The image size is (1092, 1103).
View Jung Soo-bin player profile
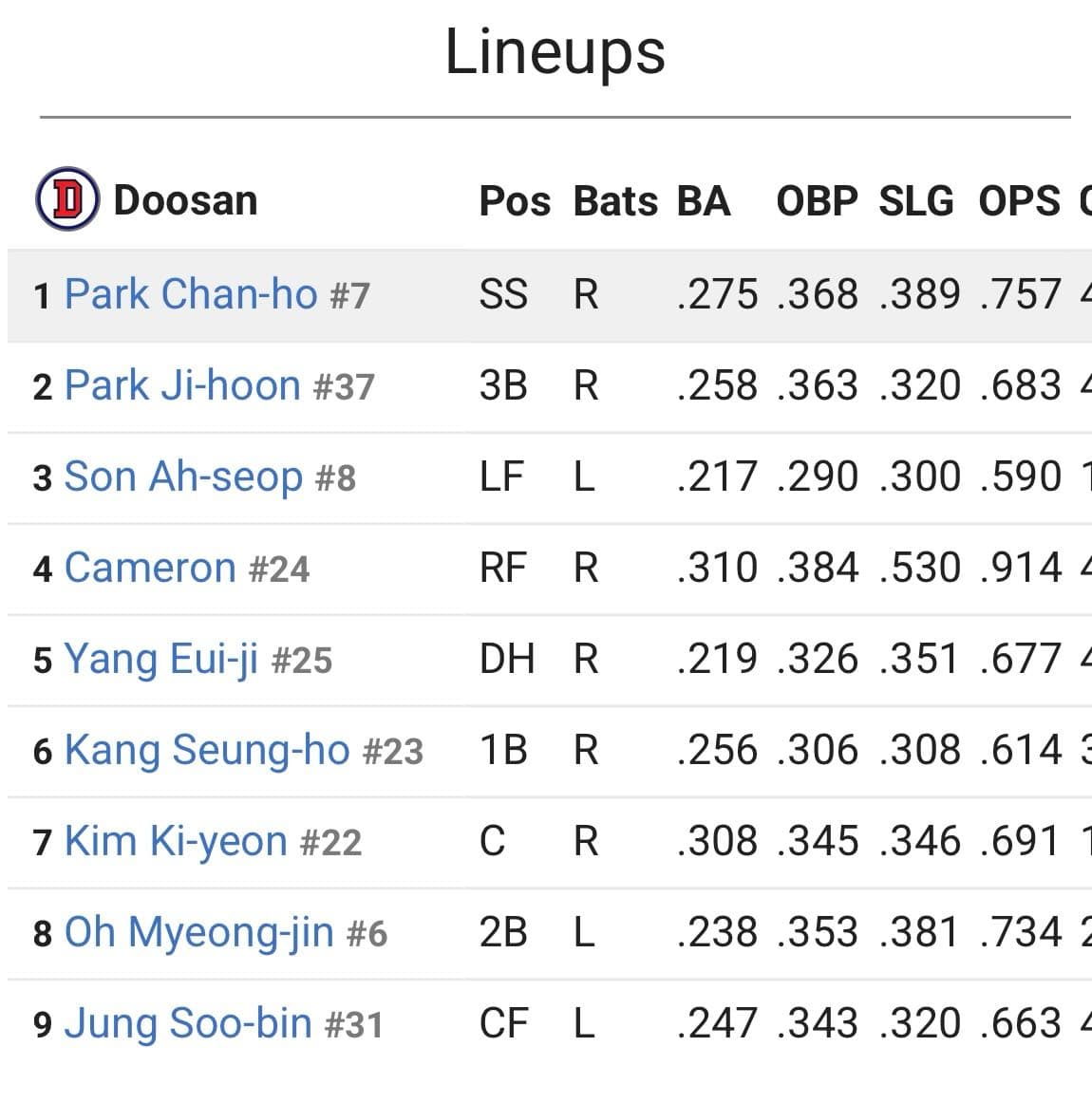coord(188,1023)
